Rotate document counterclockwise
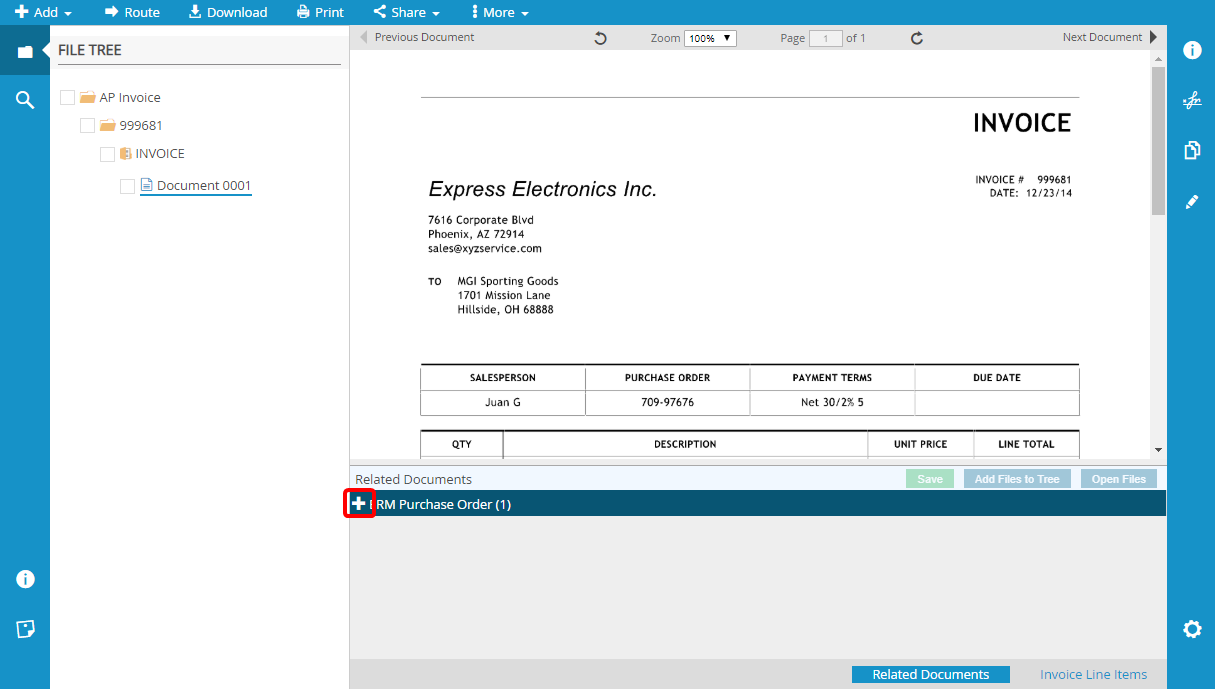The height and width of the screenshot is (689, 1215). [x=600, y=38]
